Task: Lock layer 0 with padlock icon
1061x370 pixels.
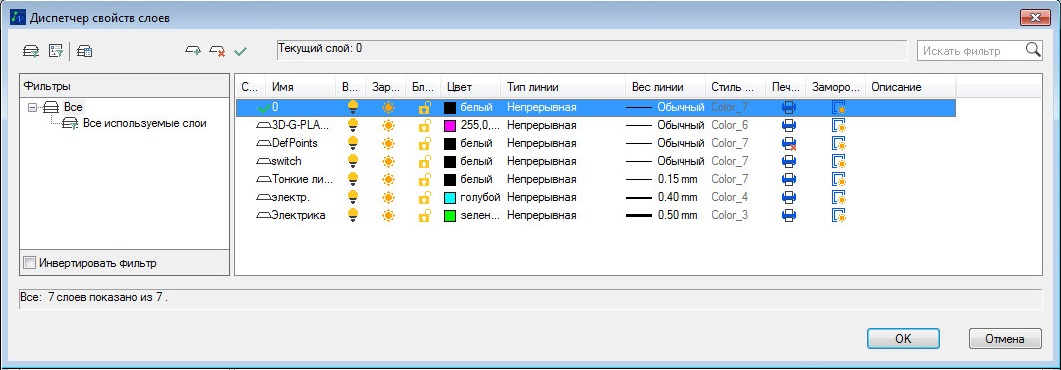Action: click(x=425, y=107)
